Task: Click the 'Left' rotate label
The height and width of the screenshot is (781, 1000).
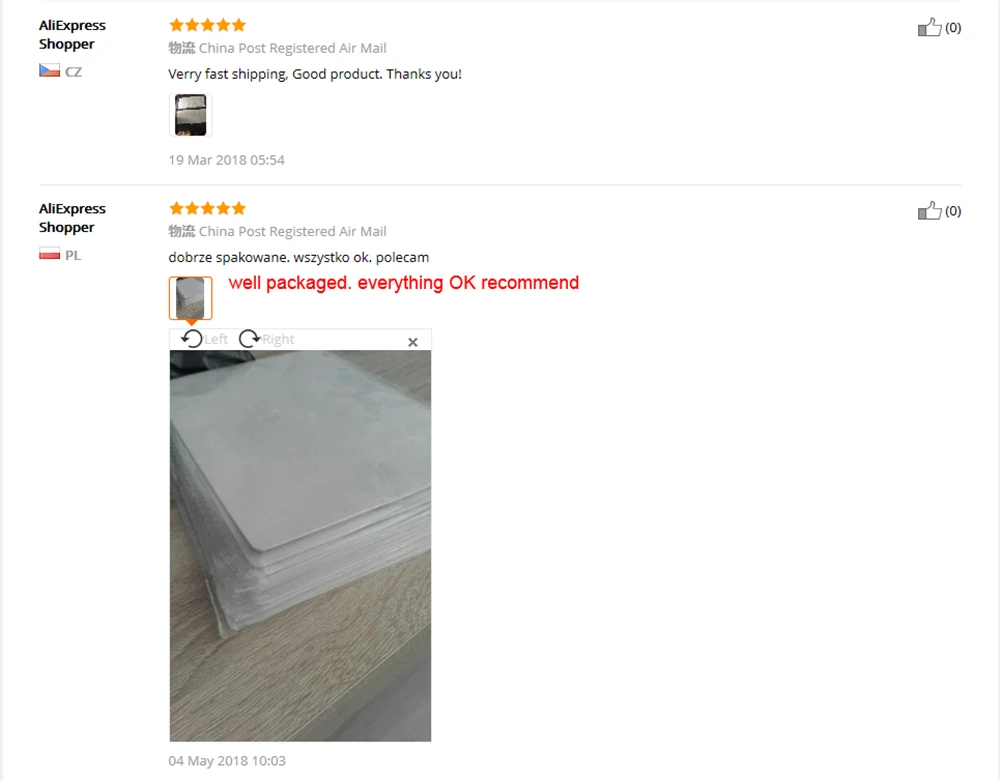Action: (x=216, y=339)
